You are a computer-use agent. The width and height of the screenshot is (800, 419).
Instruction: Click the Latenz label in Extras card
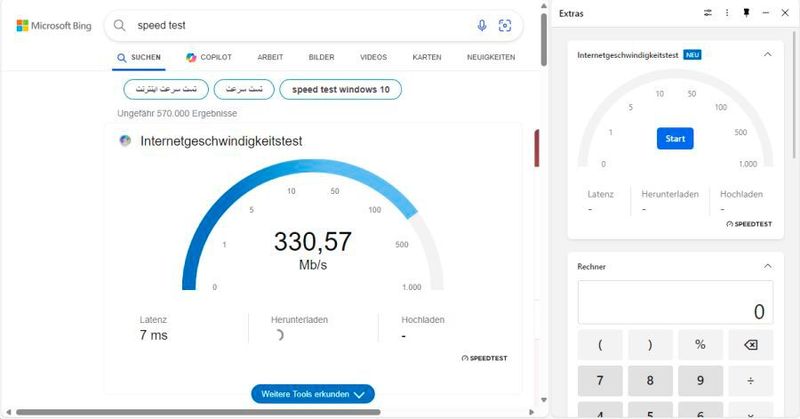click(601, 194)
